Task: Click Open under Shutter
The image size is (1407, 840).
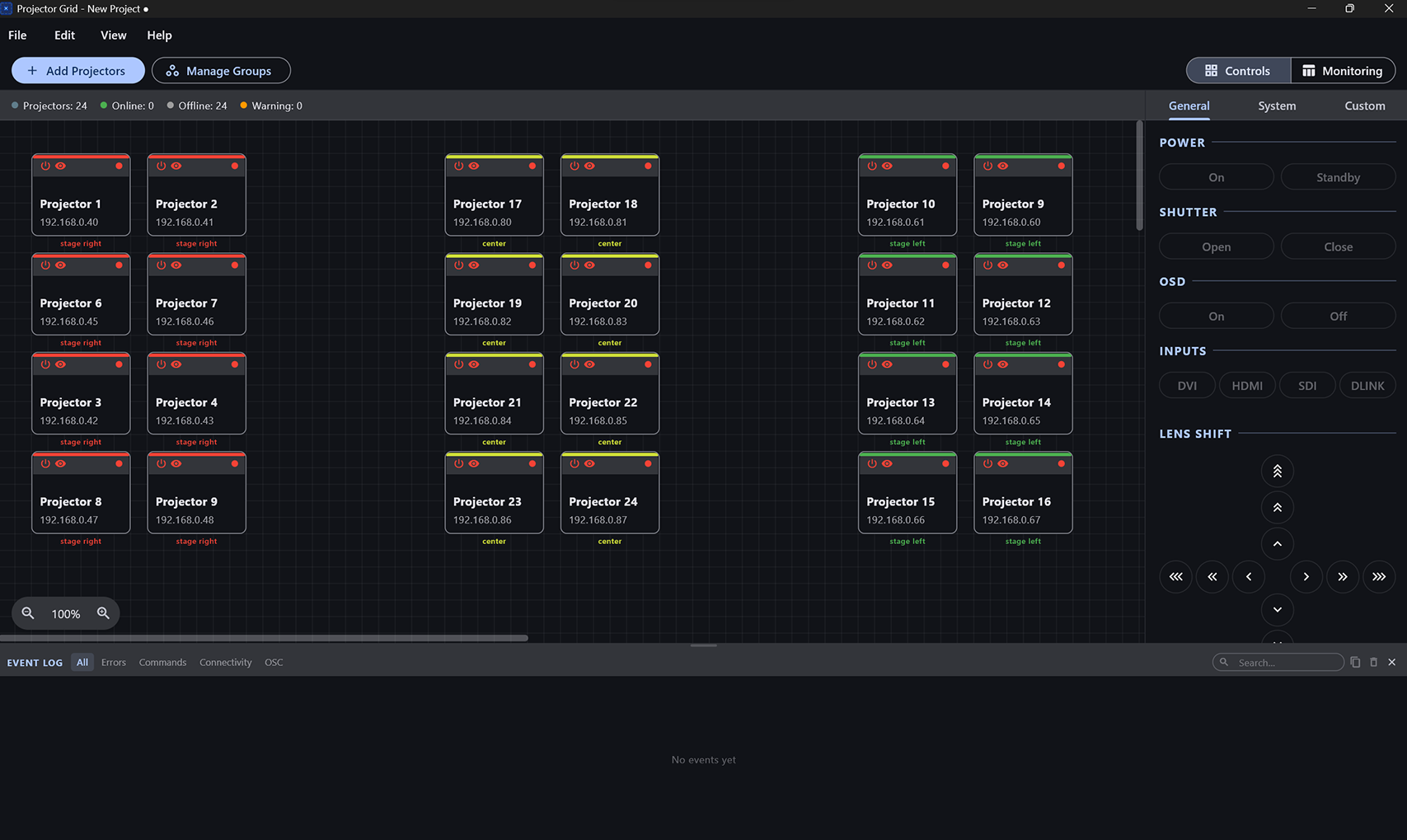Action: (x=1216, y=246)
